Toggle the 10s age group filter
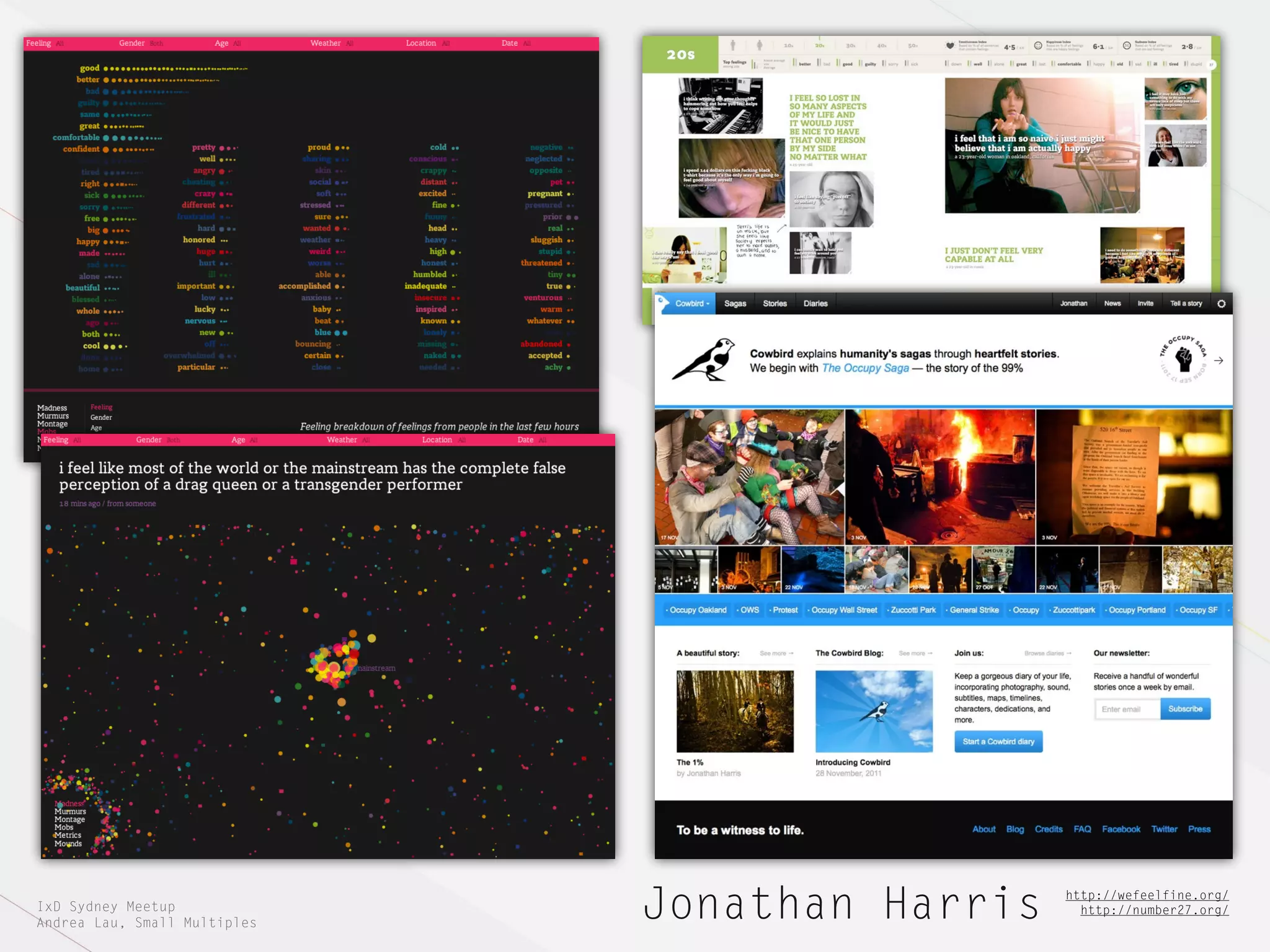The width and height of the screenshot is (1270, 952). click(788, 46)
